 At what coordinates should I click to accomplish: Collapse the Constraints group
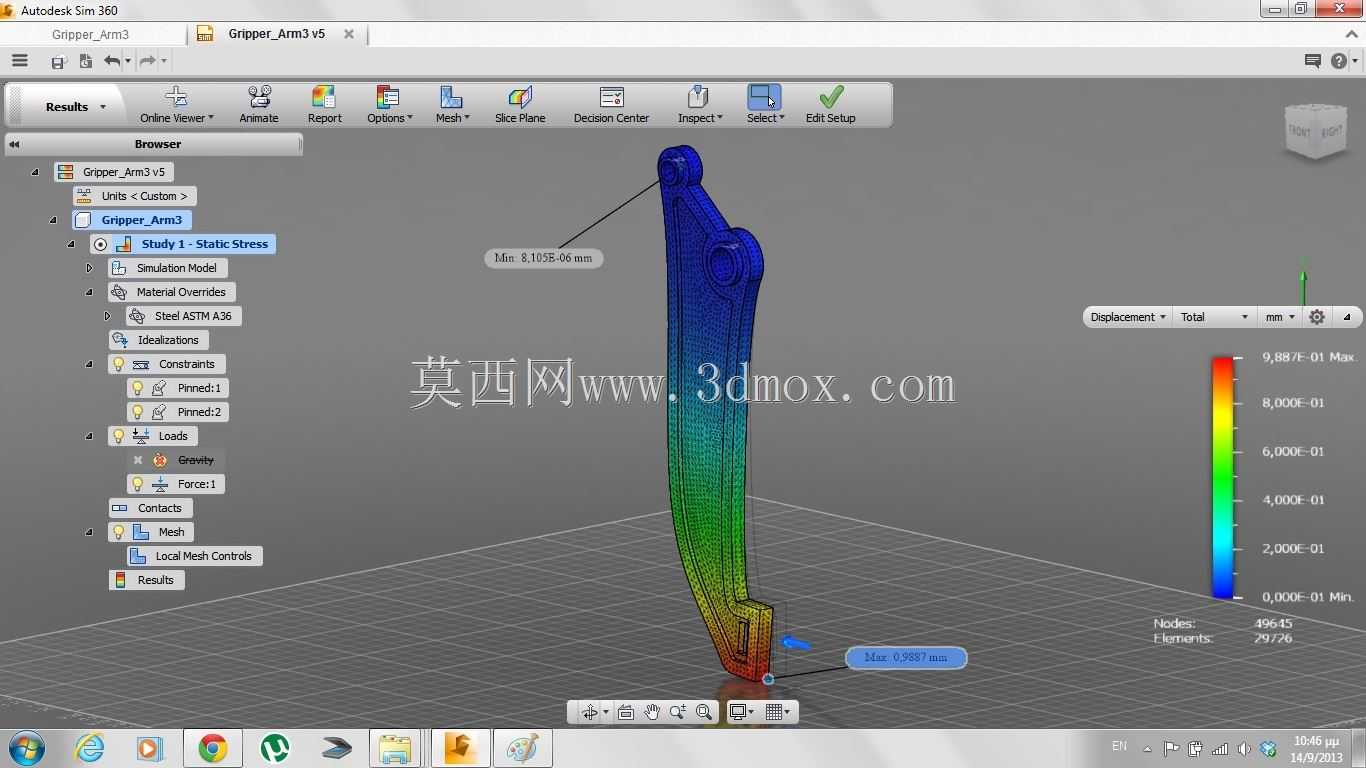[x=89, y=364]
